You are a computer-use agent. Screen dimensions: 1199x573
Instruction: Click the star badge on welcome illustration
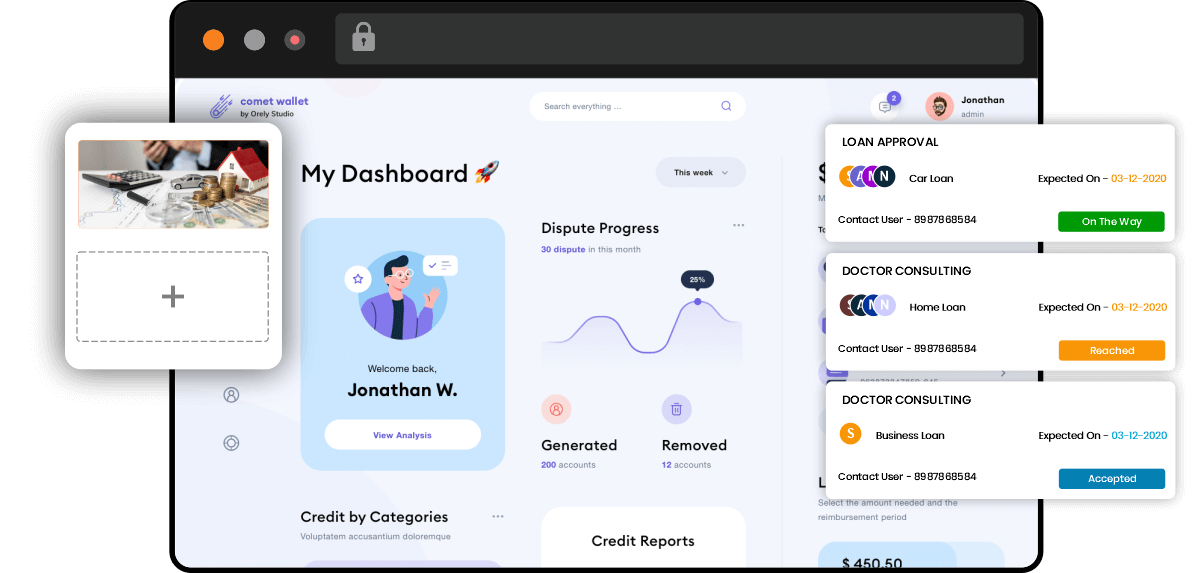click(x=357, y=279)
